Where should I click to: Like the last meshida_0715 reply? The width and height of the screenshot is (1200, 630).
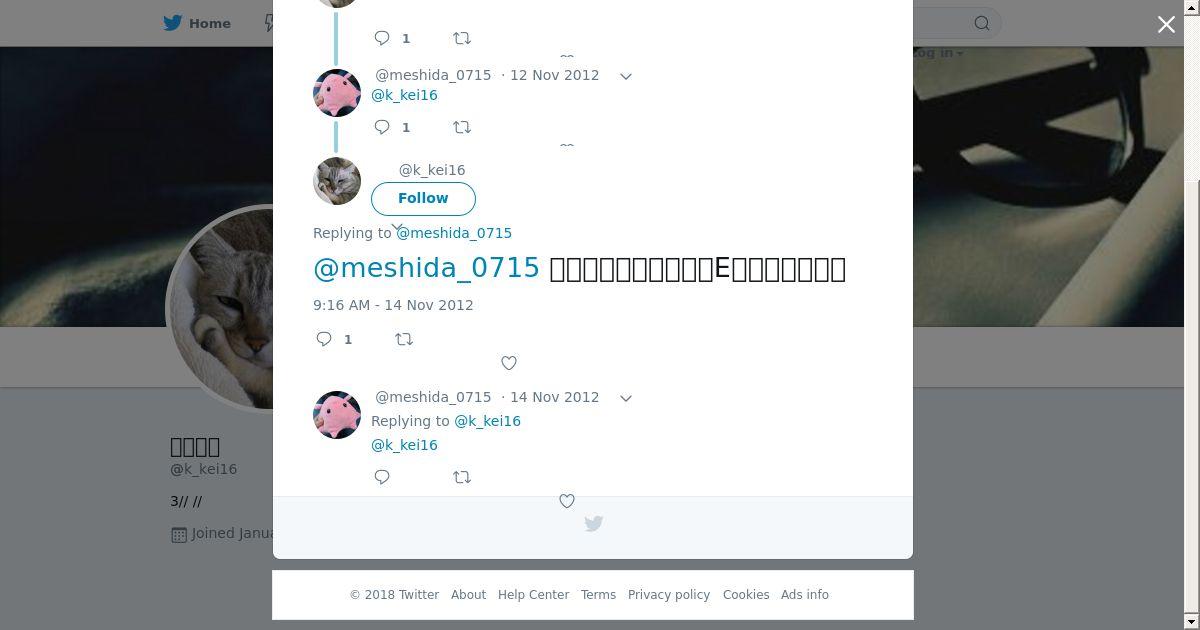tap(567, 501)
